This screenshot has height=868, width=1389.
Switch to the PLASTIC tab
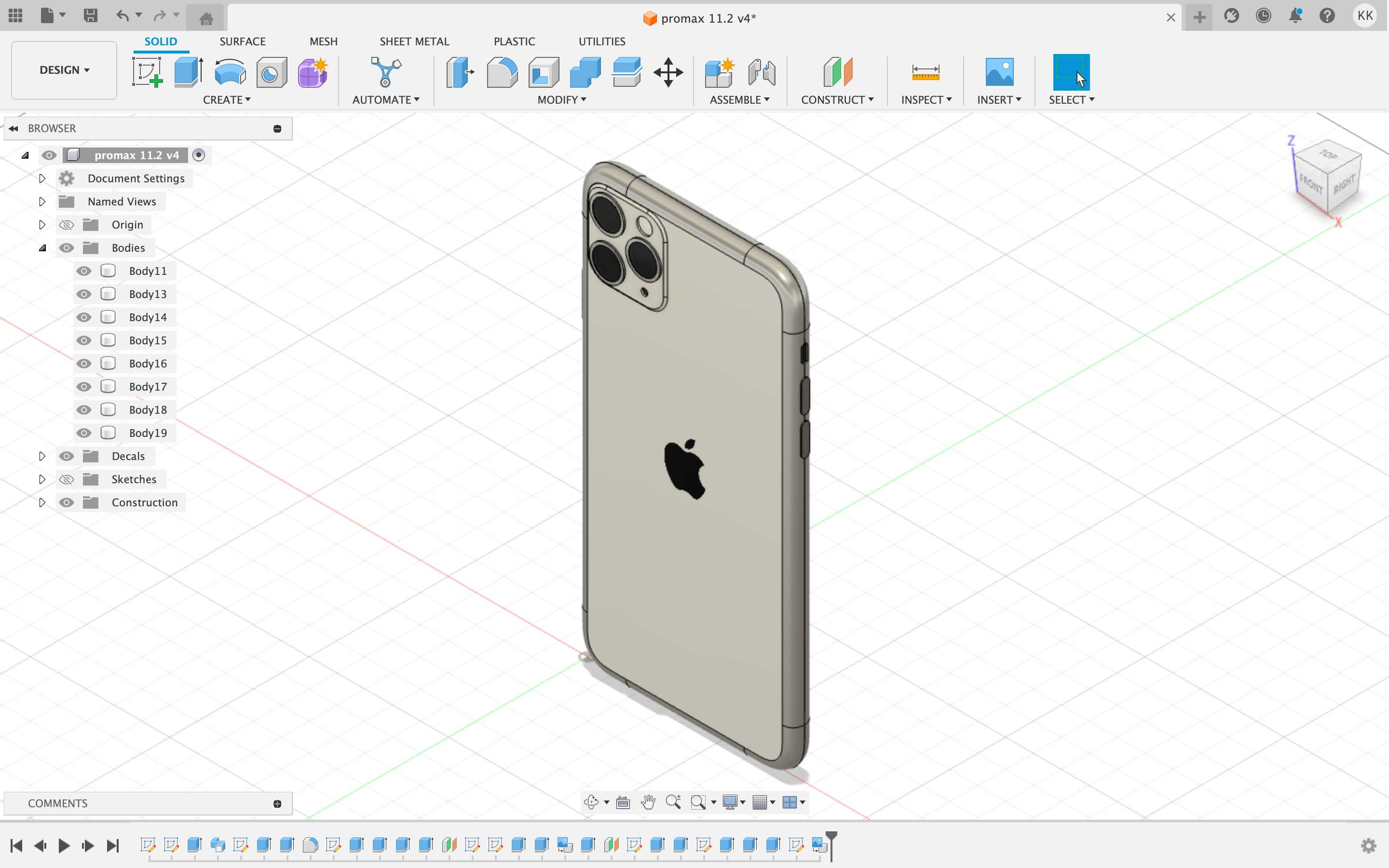tap(514, 41)
